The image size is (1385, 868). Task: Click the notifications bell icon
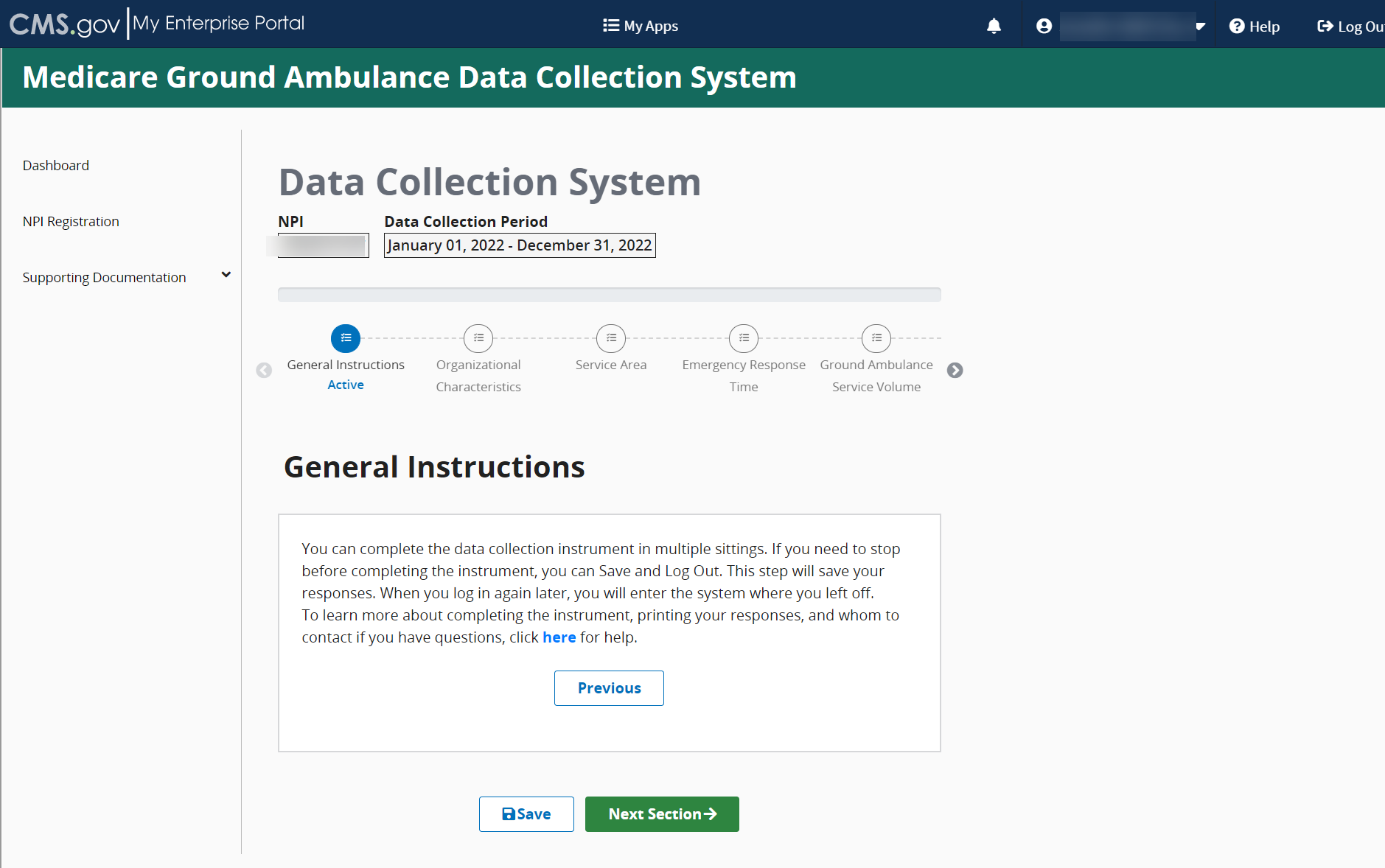pos(994,27)
